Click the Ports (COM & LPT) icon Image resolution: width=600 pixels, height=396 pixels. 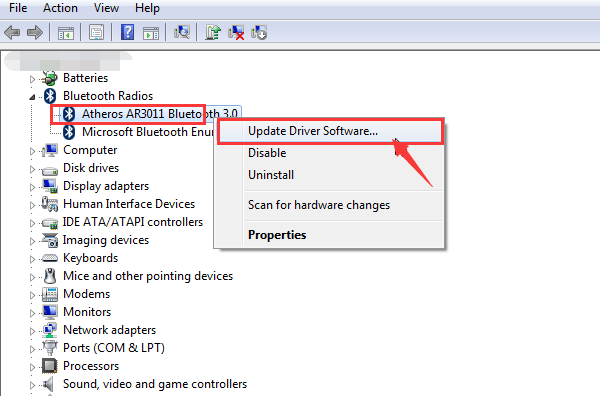(x=50, y=348)
